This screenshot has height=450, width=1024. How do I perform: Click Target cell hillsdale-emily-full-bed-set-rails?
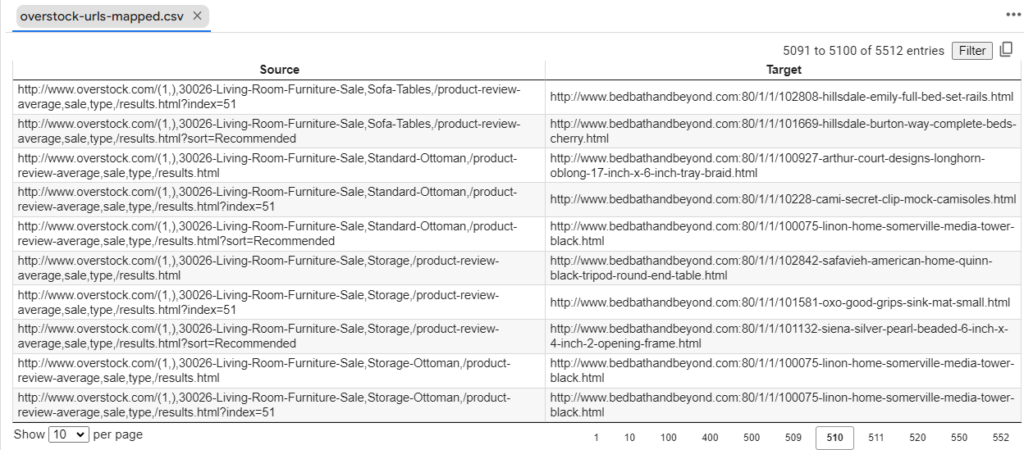783,97
